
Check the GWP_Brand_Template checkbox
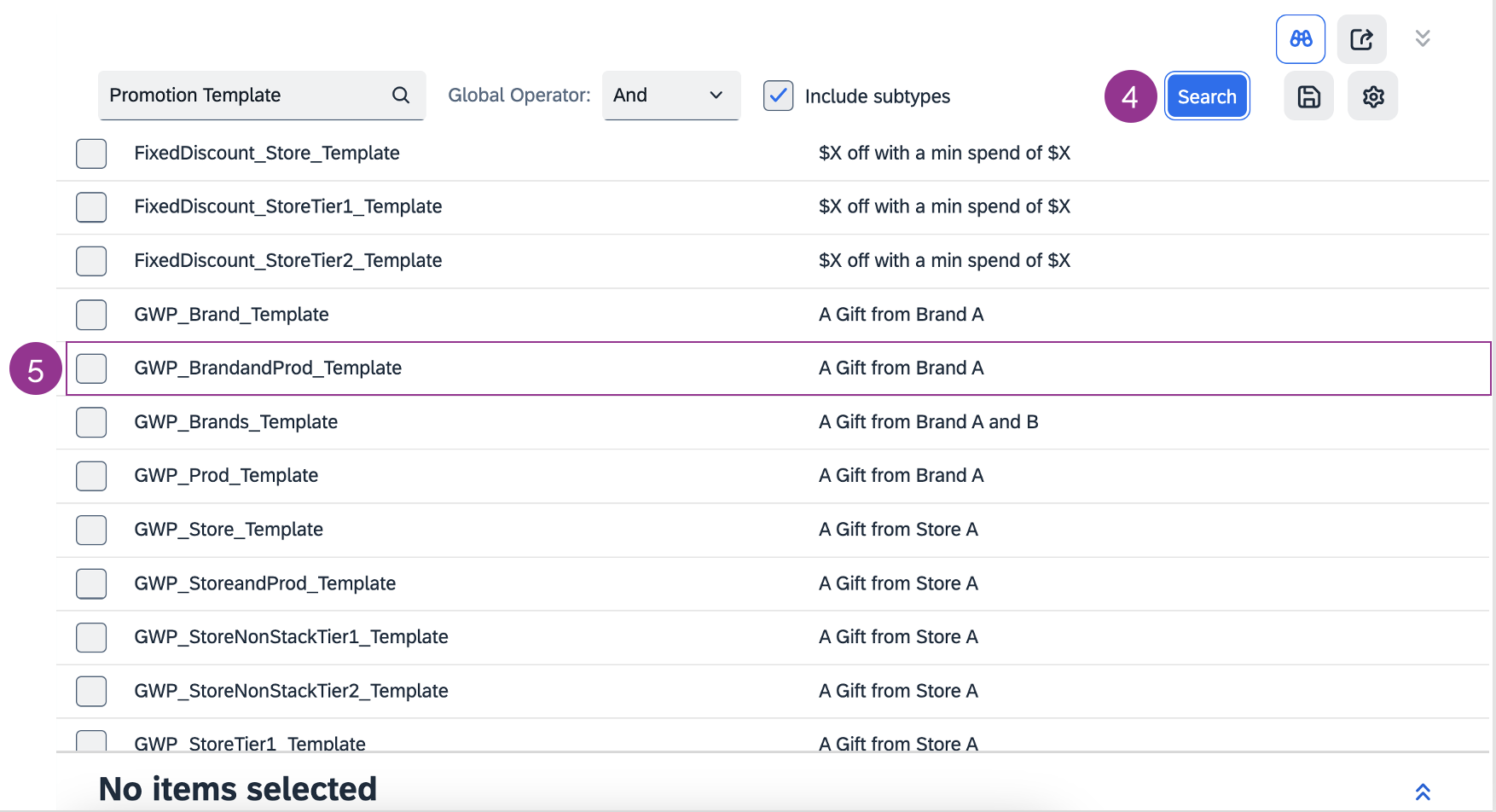tap(91, 315)
